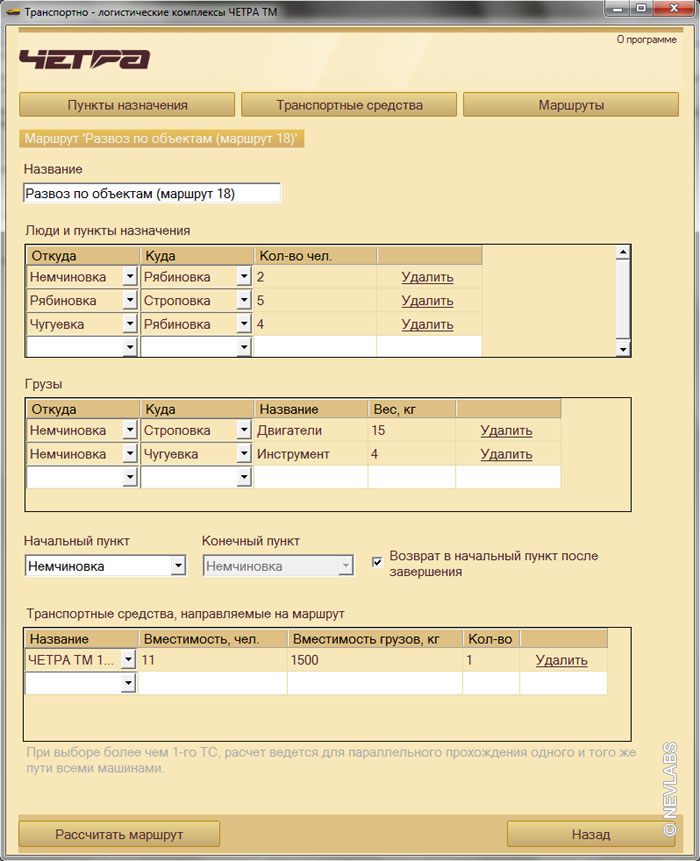Uncheck return to starting point checkbox
Image resolution: width=700 pixels, height=861 pixels.
click(377, 562)
